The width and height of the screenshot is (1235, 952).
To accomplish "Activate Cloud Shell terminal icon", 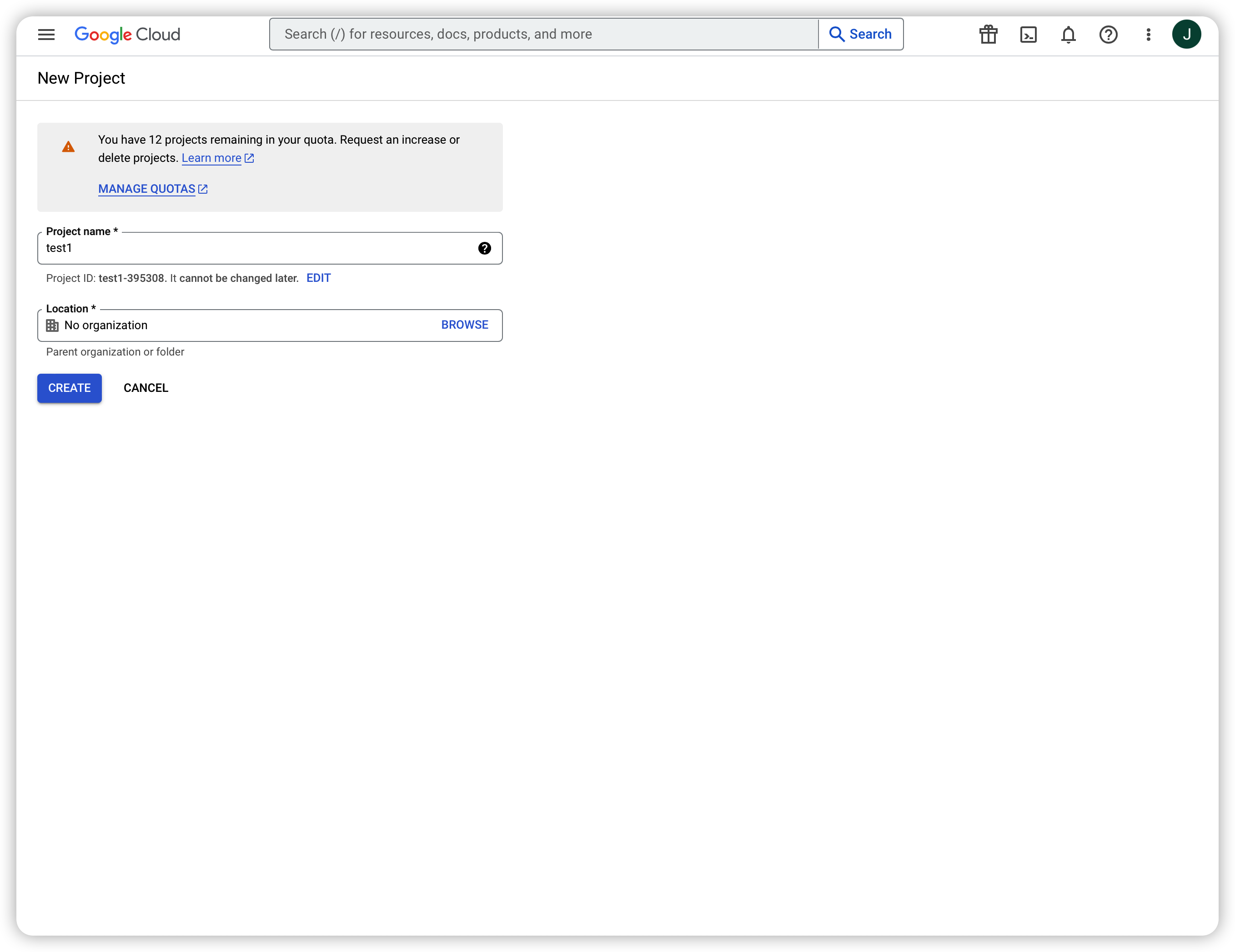I will 1028,35.
